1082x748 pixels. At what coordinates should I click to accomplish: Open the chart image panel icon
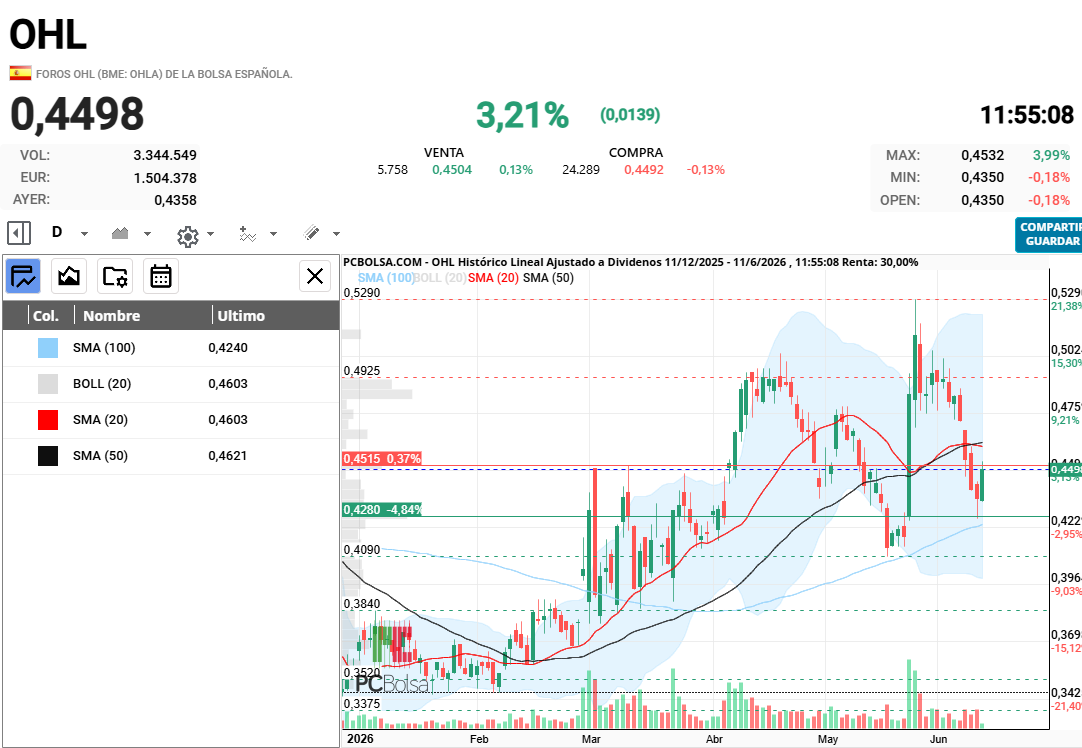[x=69, y=277]
